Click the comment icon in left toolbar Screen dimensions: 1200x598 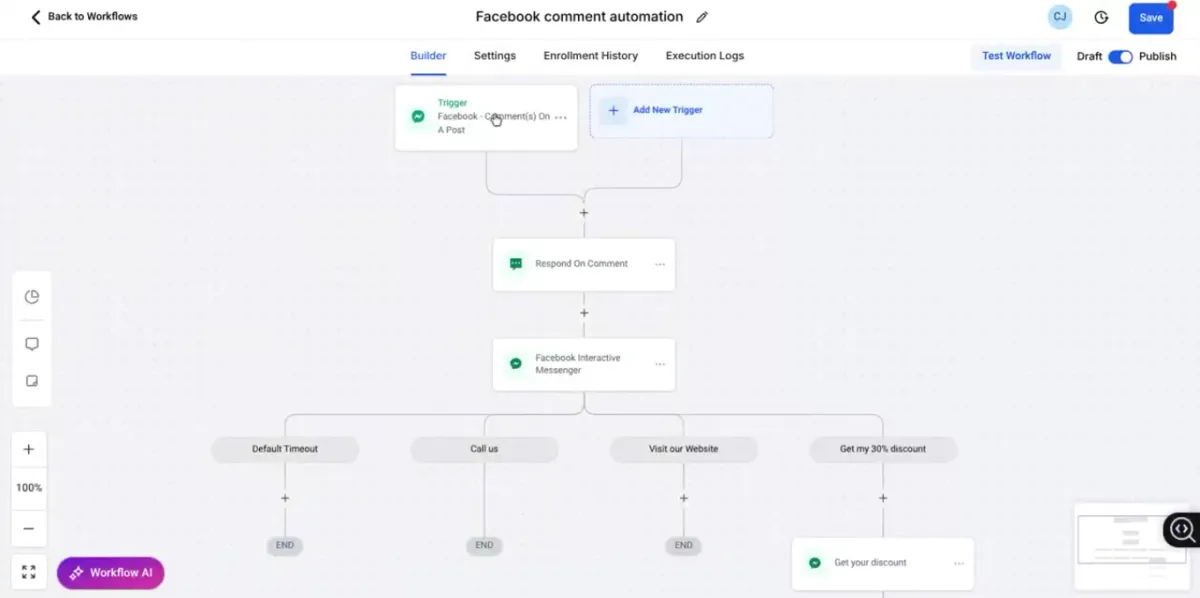point(31,344)
